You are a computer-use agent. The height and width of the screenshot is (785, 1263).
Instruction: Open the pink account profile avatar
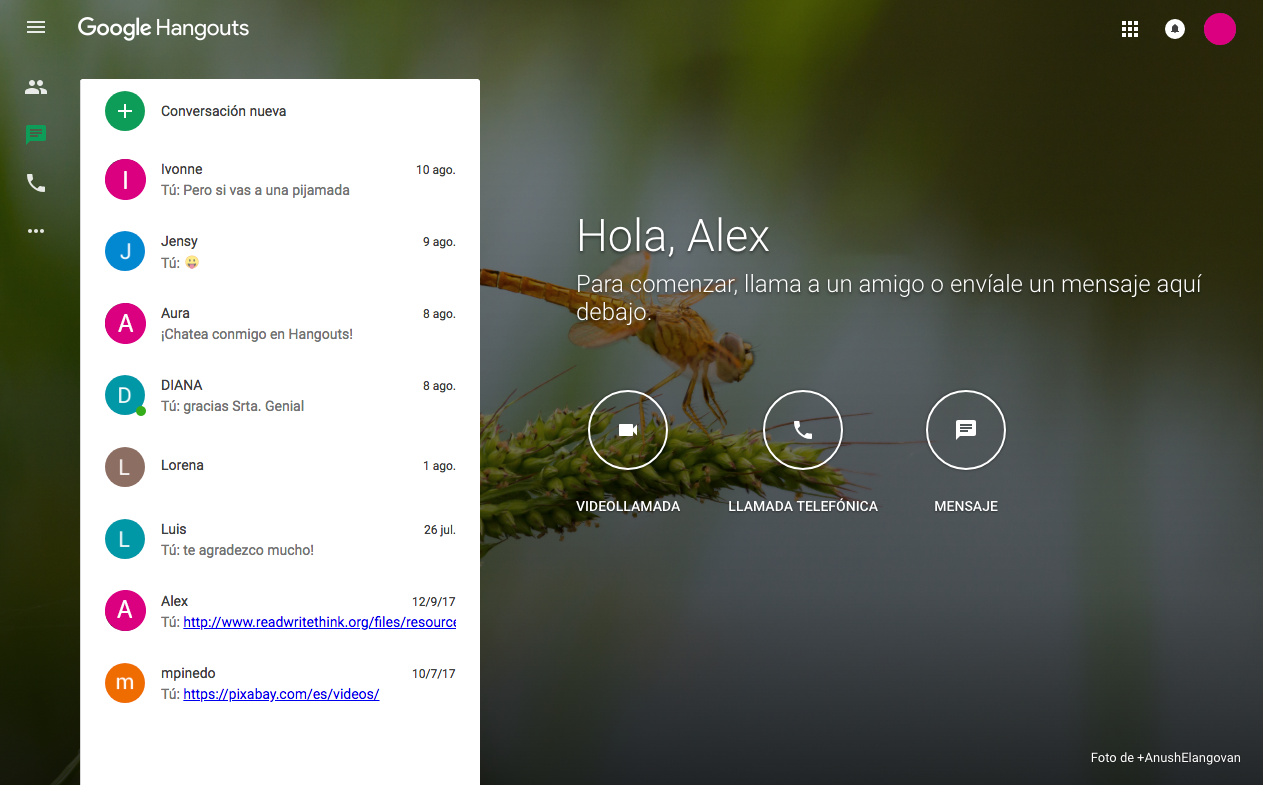pos(1219,29)
